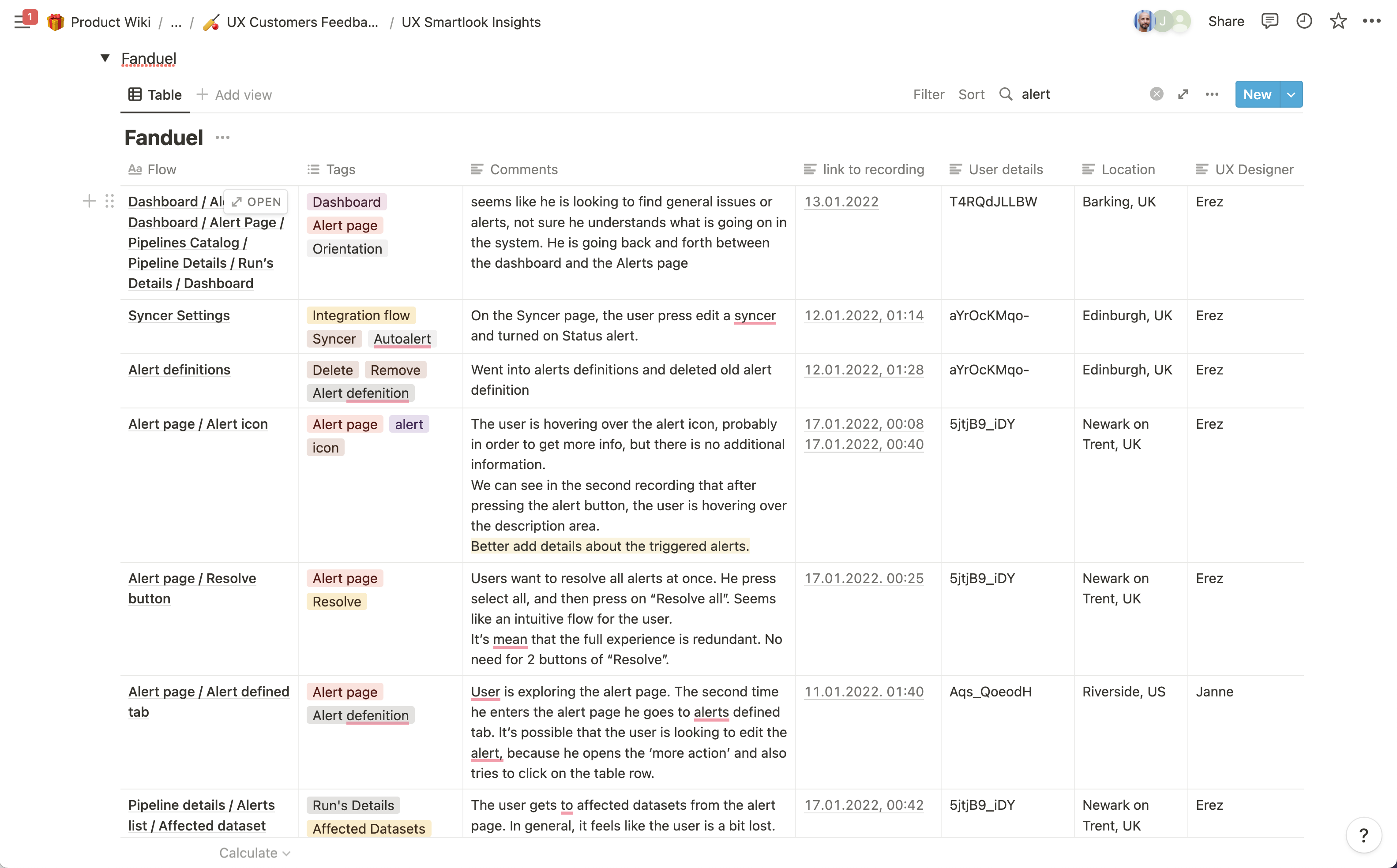Open the Flow column header menu

(x=210, y=169)
